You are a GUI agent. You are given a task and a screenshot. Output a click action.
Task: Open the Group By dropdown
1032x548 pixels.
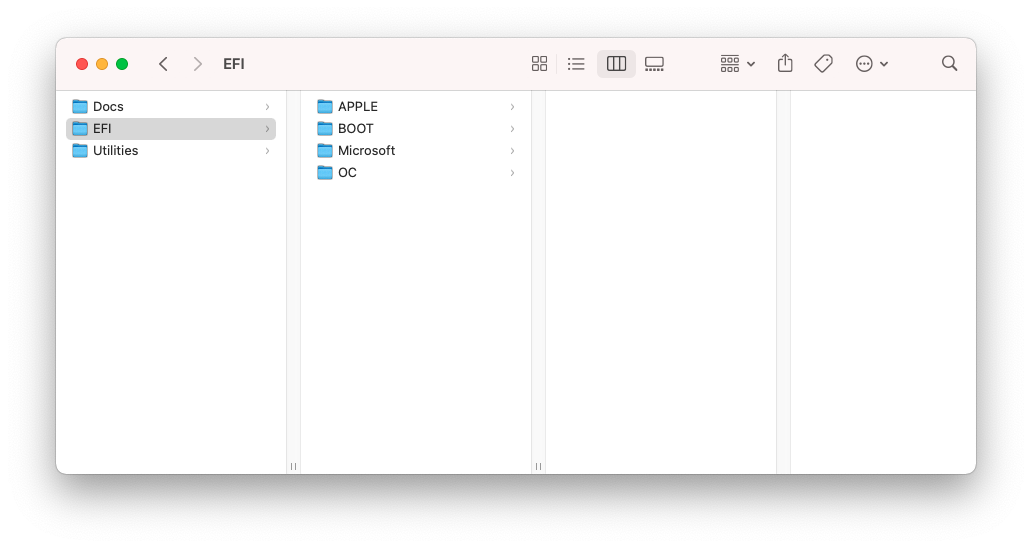tap(737, 64)
